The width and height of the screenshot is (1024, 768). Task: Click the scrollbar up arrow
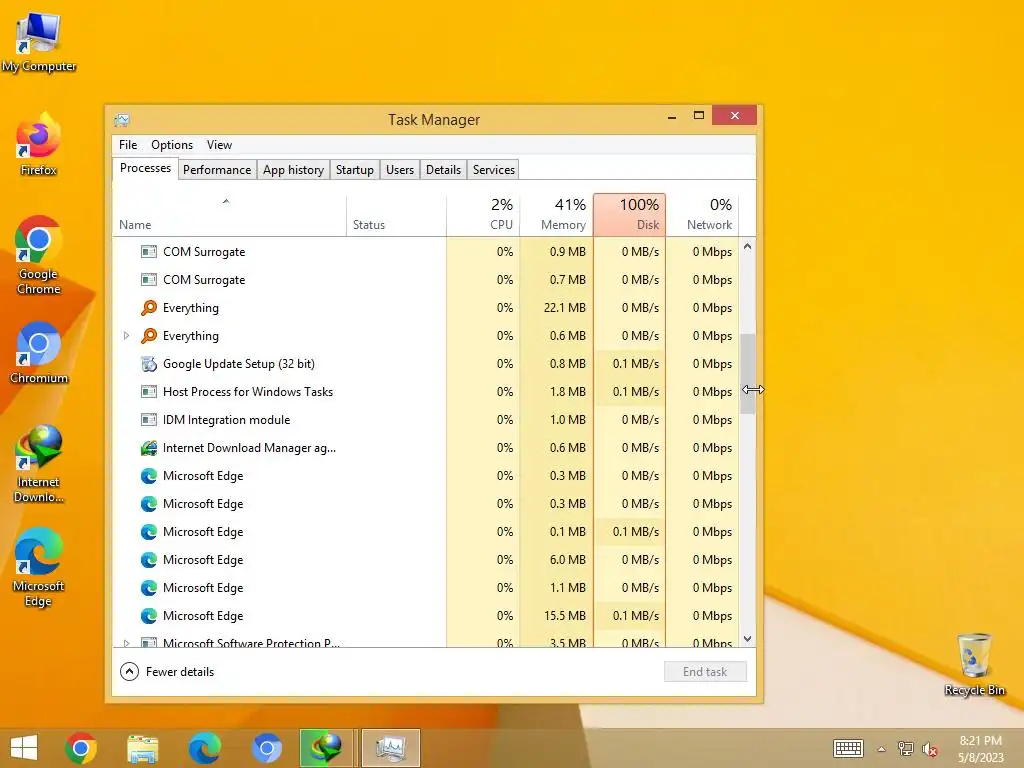coord(748,247)
